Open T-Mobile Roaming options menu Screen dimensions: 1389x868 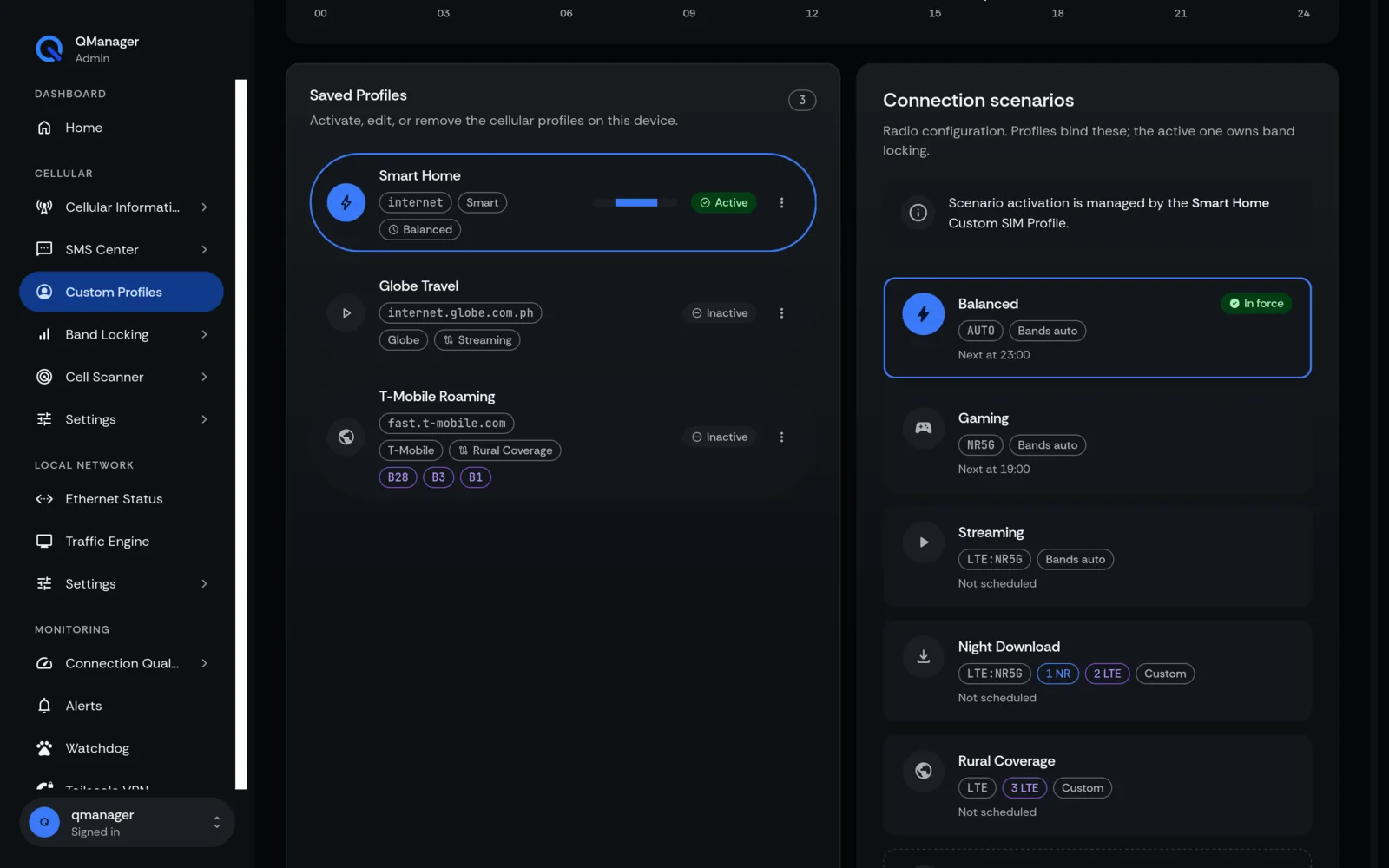781,437
